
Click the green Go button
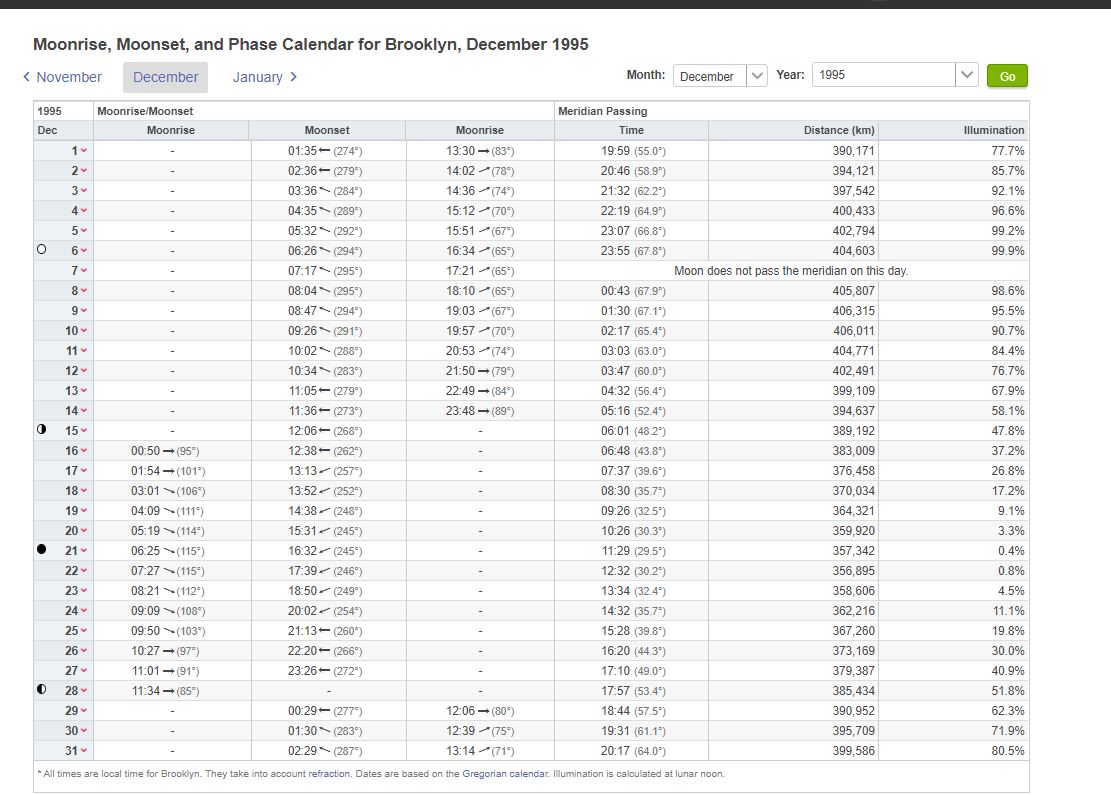pos(1007,76)
